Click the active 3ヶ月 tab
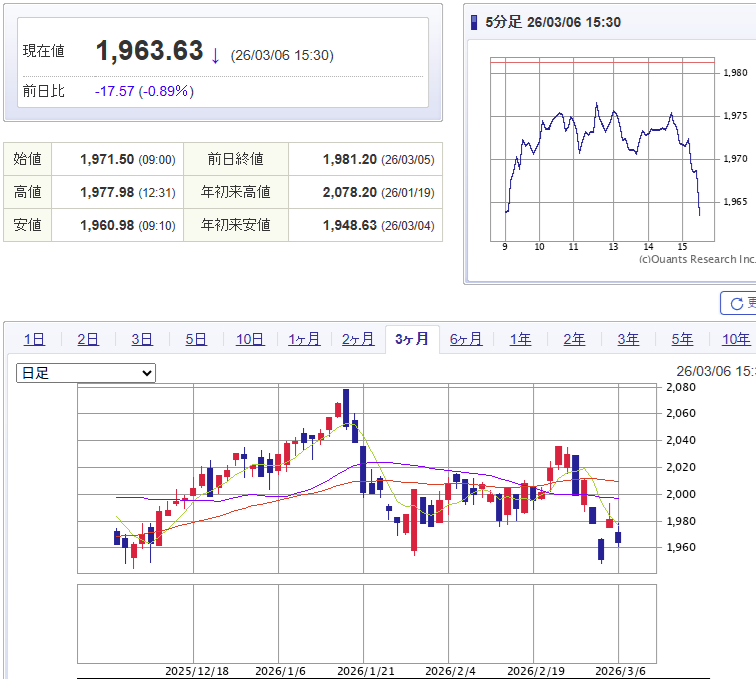756x679 pixels. tap(412, 339)
